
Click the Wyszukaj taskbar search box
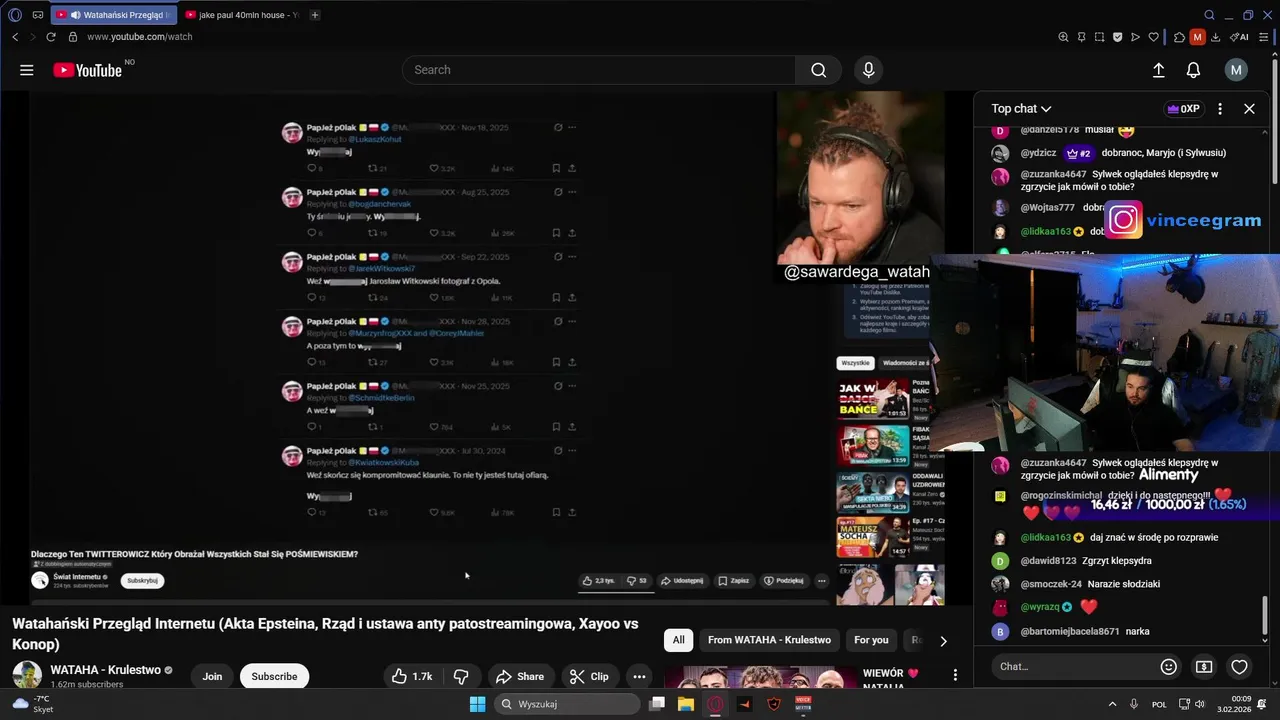point(567,704)
